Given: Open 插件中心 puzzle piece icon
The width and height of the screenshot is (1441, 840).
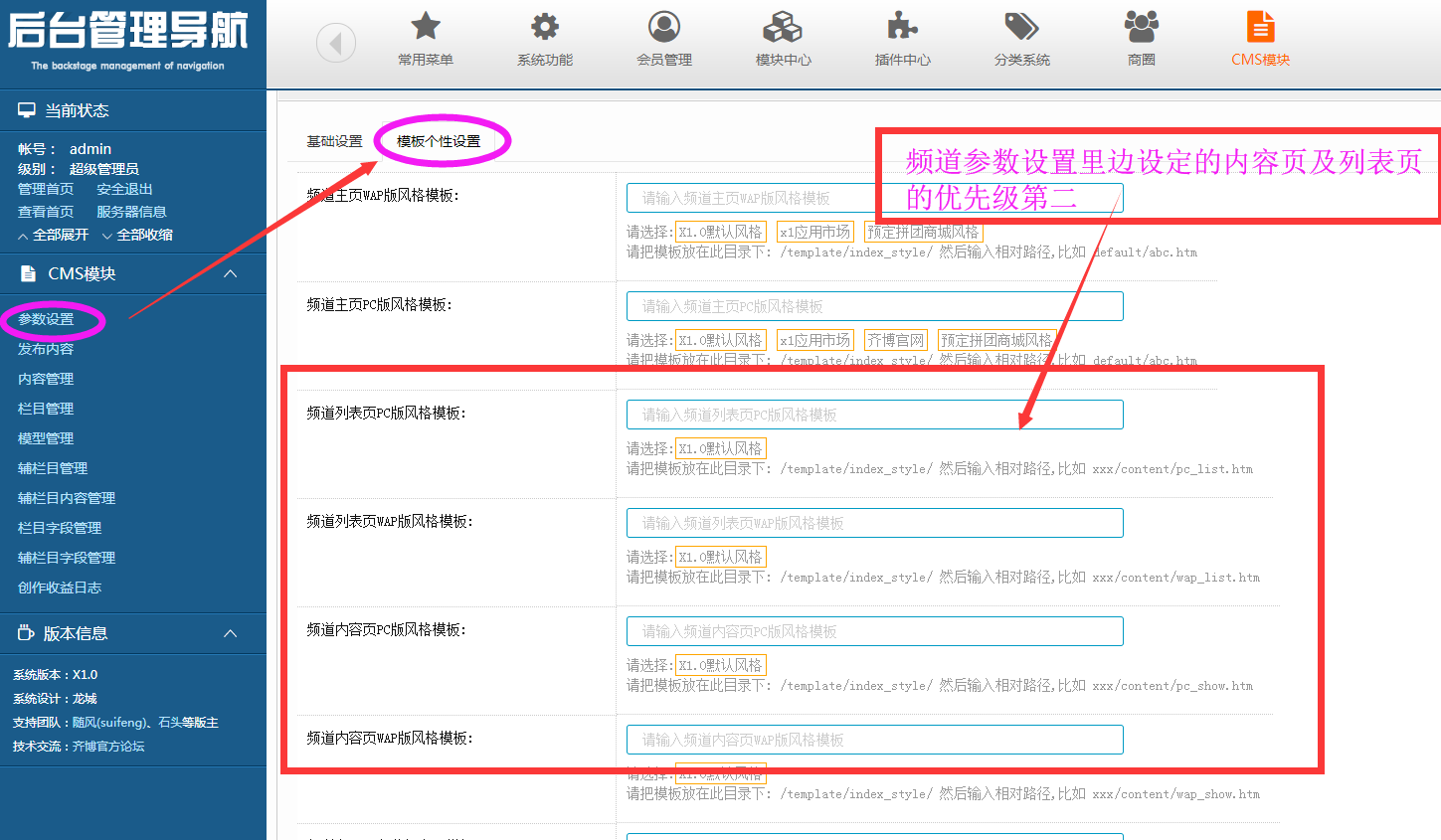Looking at the screenshot, I should pos(902,27).
